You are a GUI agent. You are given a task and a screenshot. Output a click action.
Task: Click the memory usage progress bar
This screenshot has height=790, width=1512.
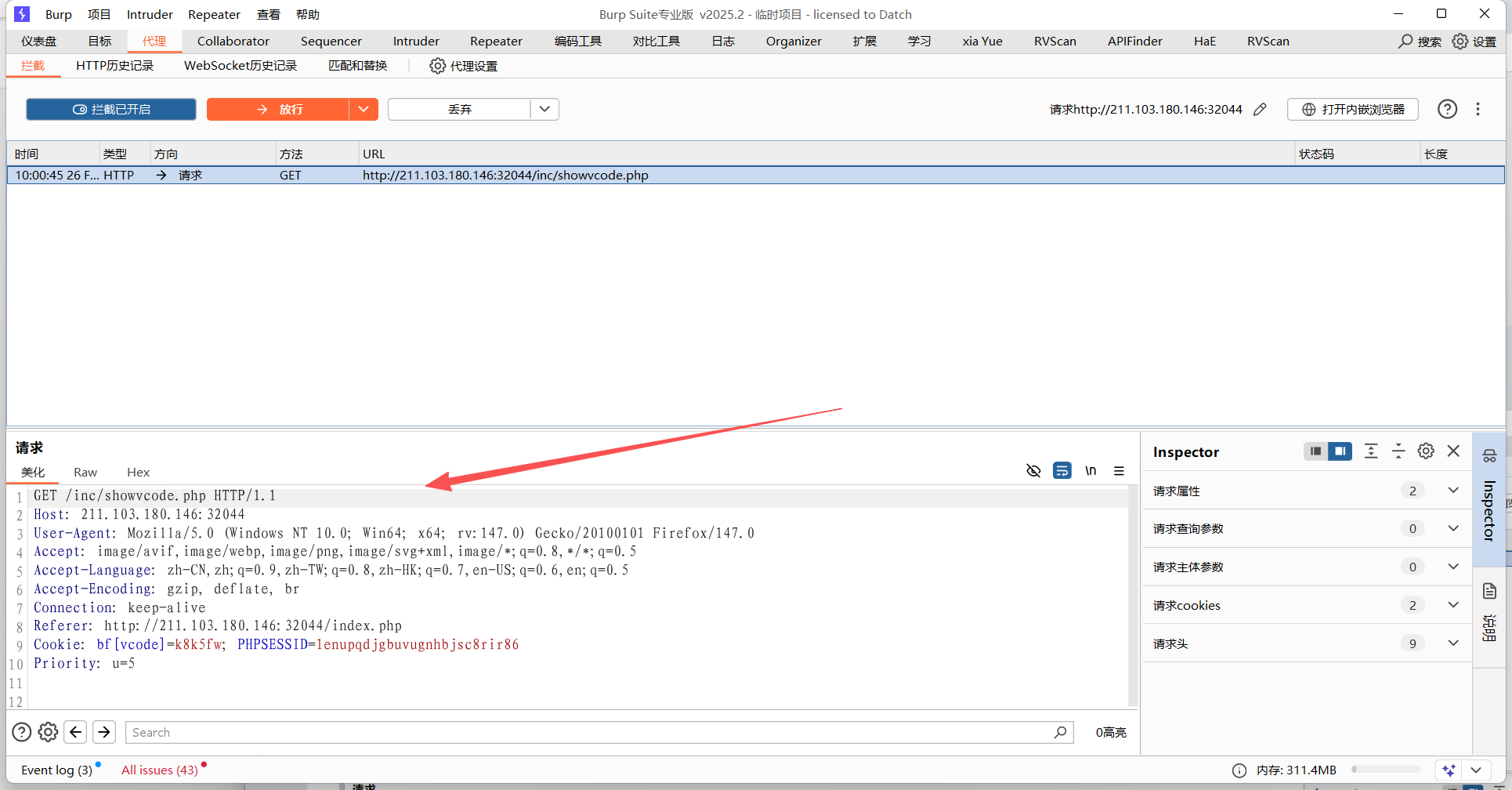[x=1385, y=770]
